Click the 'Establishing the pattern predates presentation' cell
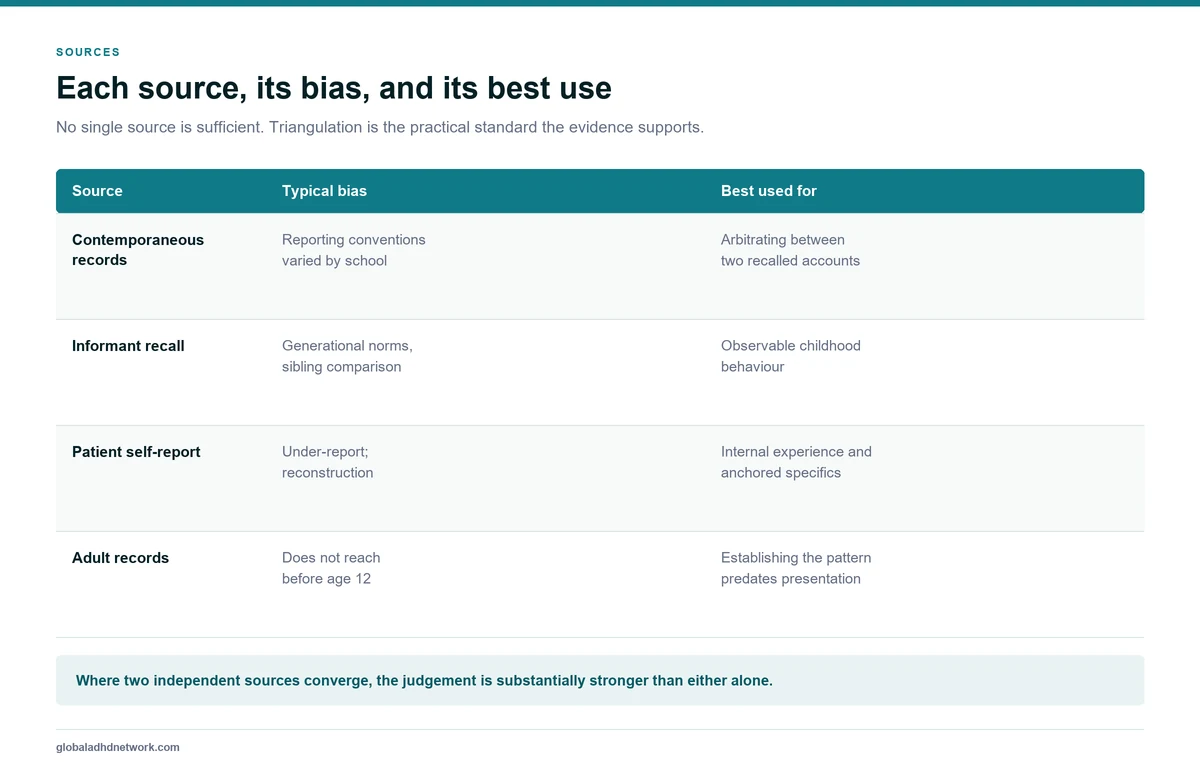The image size is (1200, 781). point(796,568)
